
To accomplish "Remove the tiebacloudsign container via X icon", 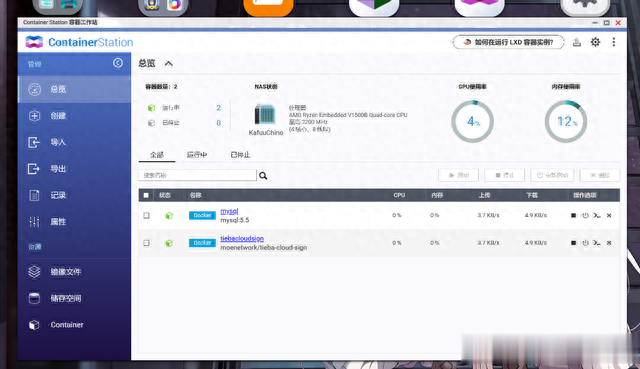I will tap(609, 242).
